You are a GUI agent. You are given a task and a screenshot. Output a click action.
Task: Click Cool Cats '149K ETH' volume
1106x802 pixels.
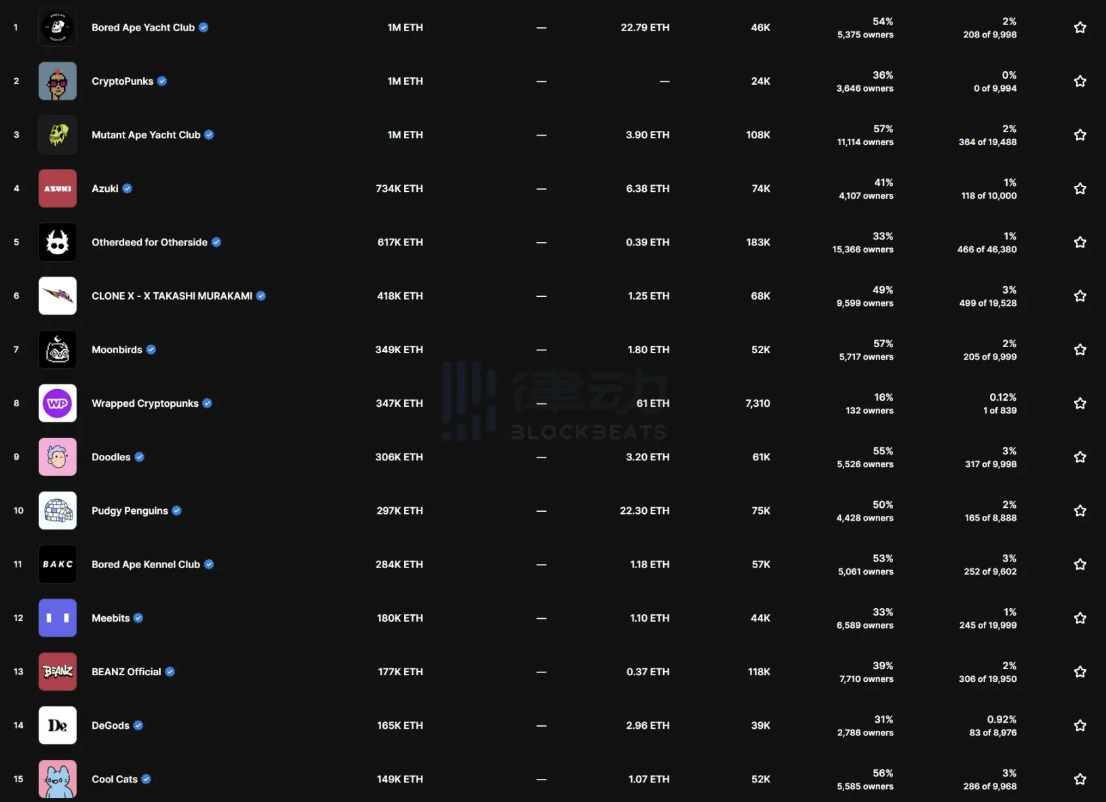400,779
